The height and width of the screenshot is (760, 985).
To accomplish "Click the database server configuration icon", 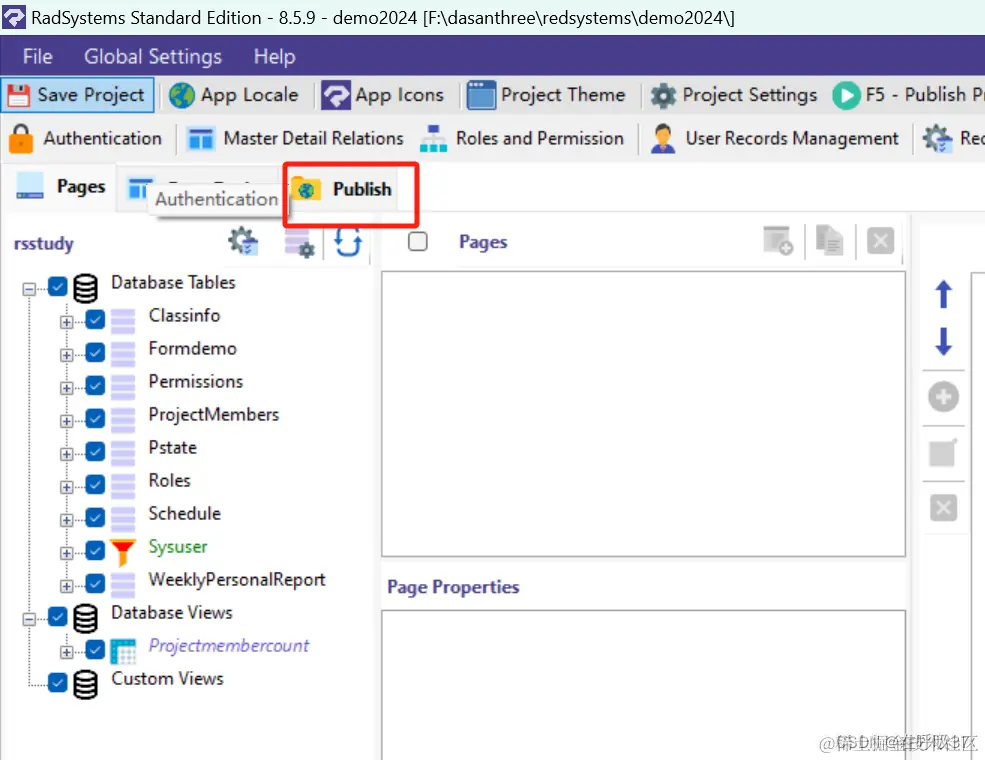I will [298, 242].
